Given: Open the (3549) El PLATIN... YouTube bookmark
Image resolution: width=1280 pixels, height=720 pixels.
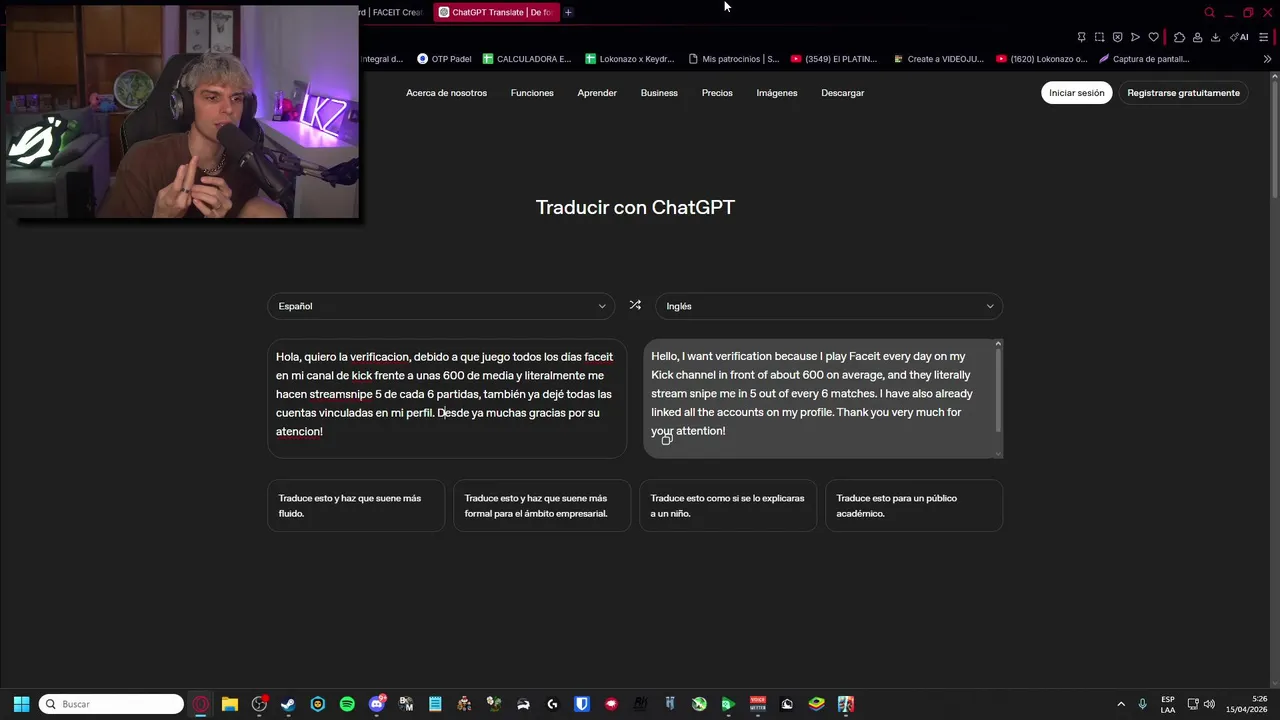Looking at the screenshot, I should click(834, 59).
